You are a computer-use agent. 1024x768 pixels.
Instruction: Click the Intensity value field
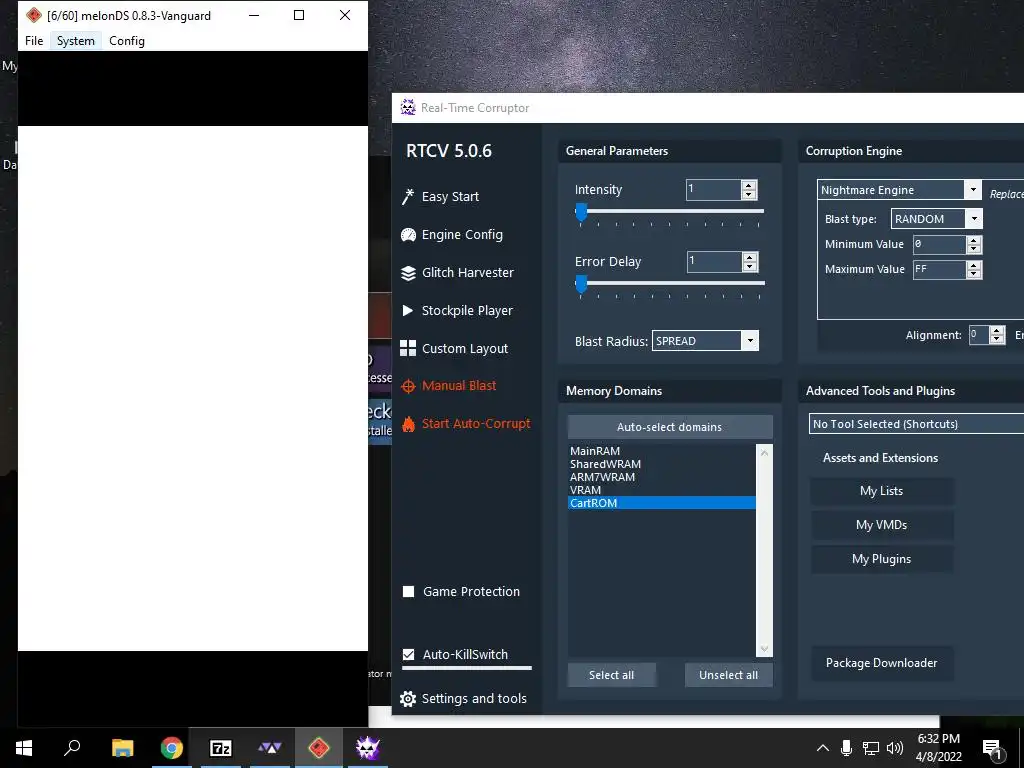713,189
